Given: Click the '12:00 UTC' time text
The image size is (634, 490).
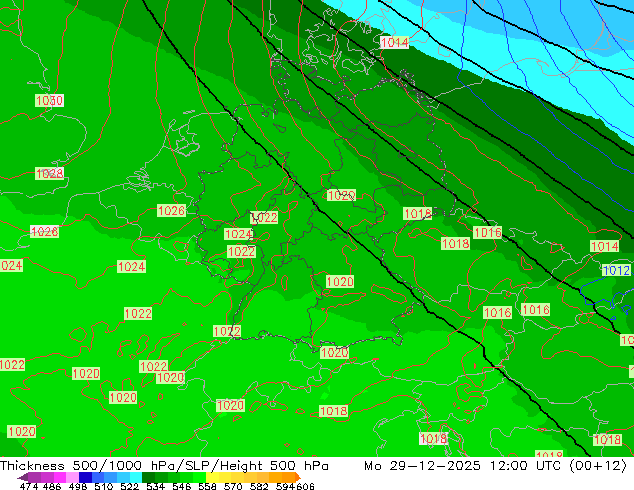Looking at the screenshot, I should (526, 466).
